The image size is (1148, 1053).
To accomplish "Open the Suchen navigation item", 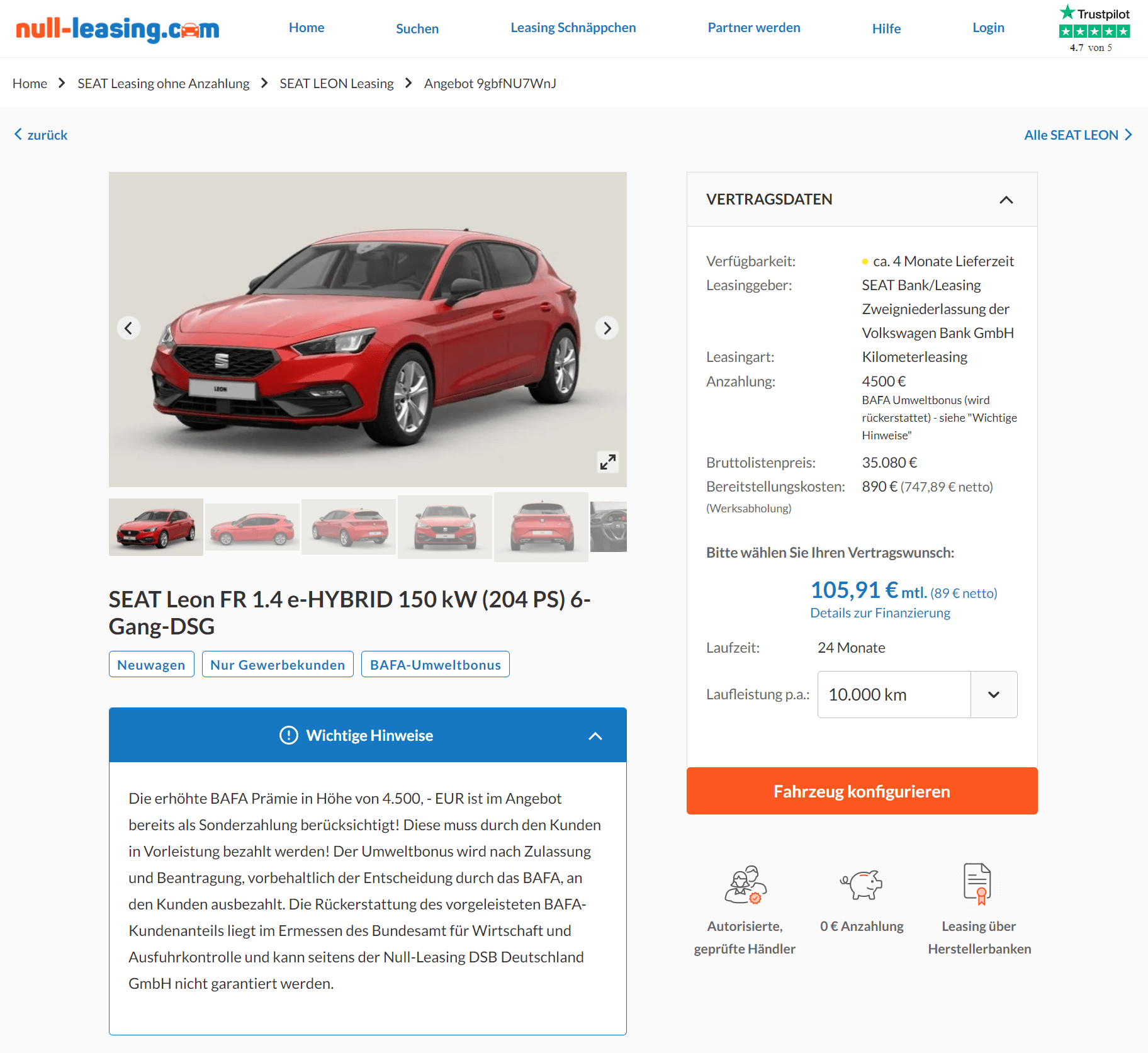I will tap(417, 28).
